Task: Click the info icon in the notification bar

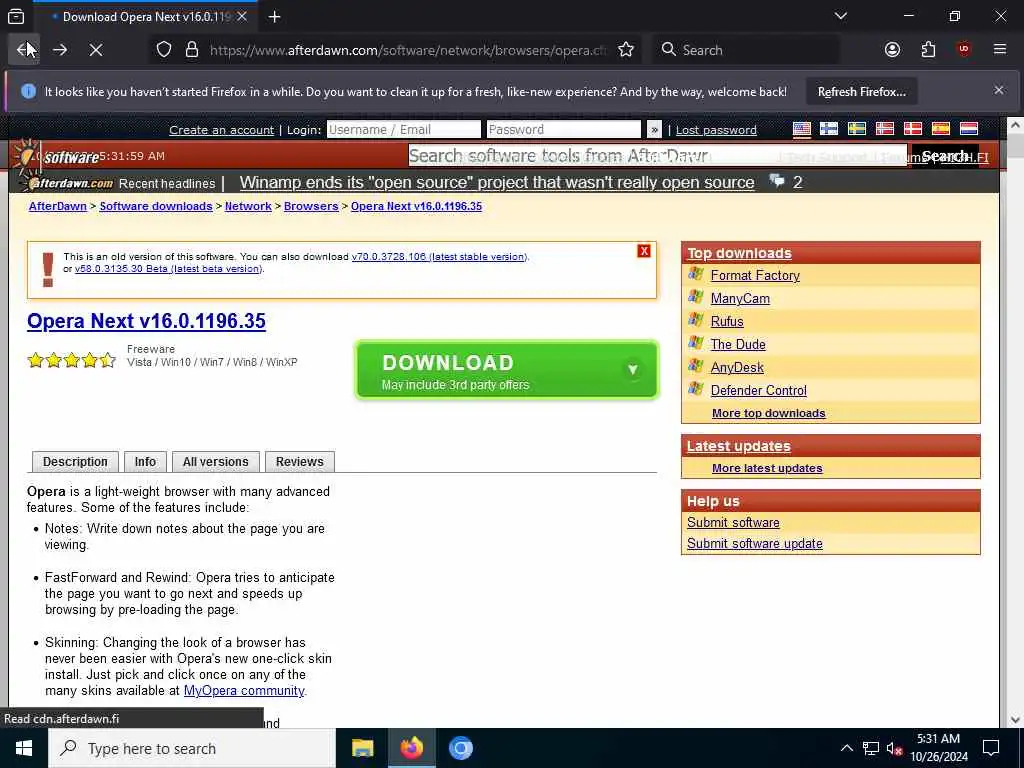Action: click(x=28, y=91)
